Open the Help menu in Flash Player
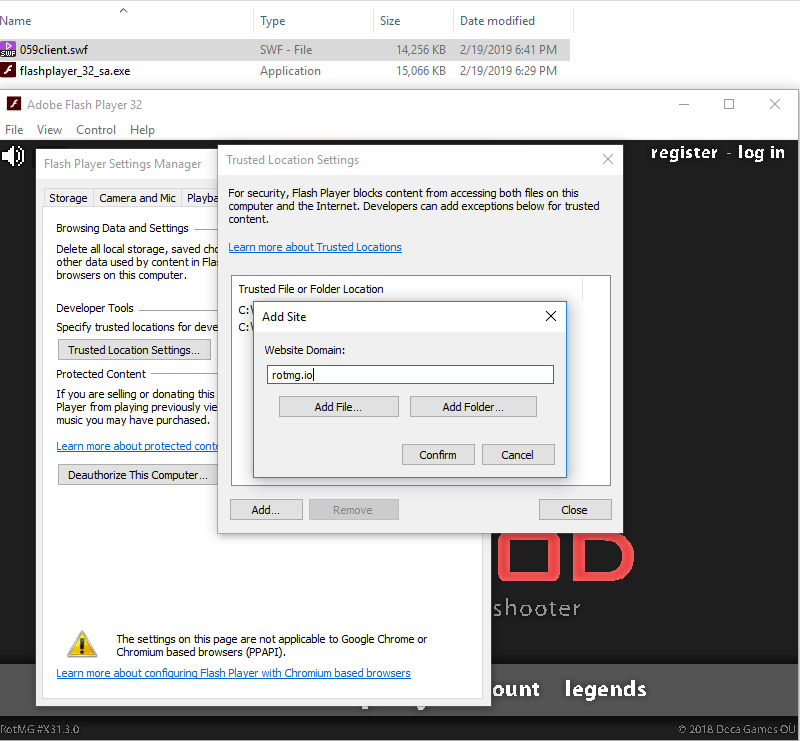The width and height of the screenshot is (800, 741). 142,130
